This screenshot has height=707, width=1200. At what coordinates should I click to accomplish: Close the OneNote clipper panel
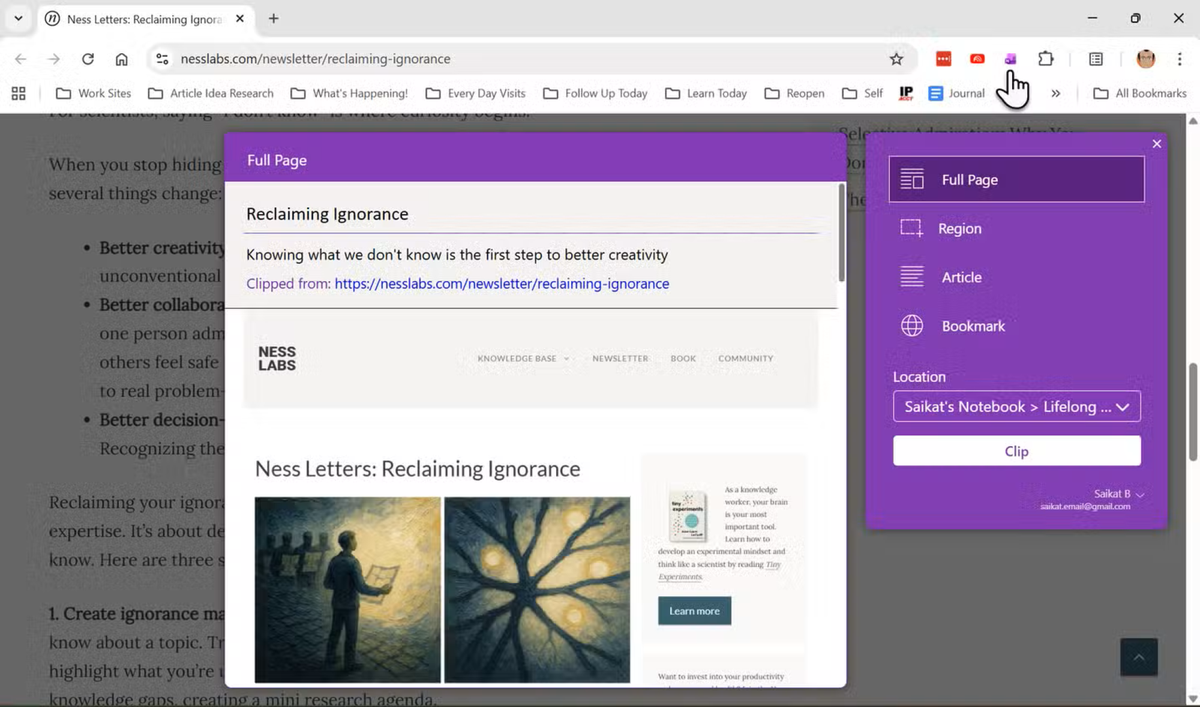(1156, 144)
